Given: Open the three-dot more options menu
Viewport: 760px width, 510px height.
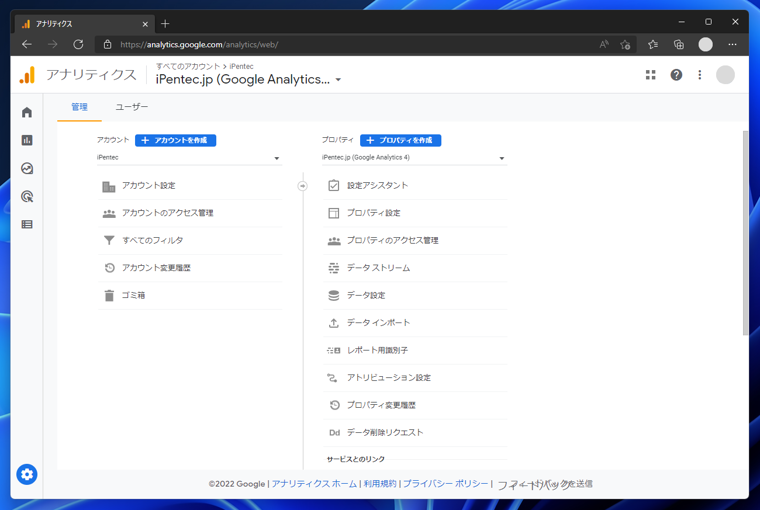Looking at the screenshot, I should pyautogui.click(x=699, y=75).
